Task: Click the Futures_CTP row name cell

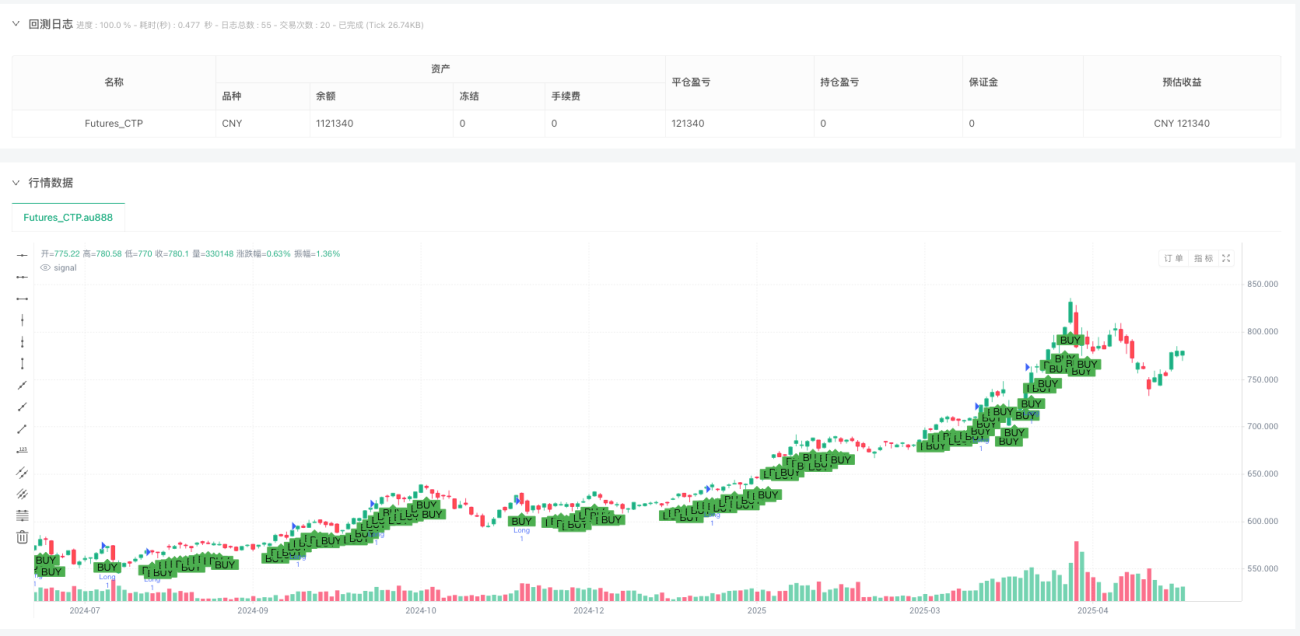Action: click(114, 124)
